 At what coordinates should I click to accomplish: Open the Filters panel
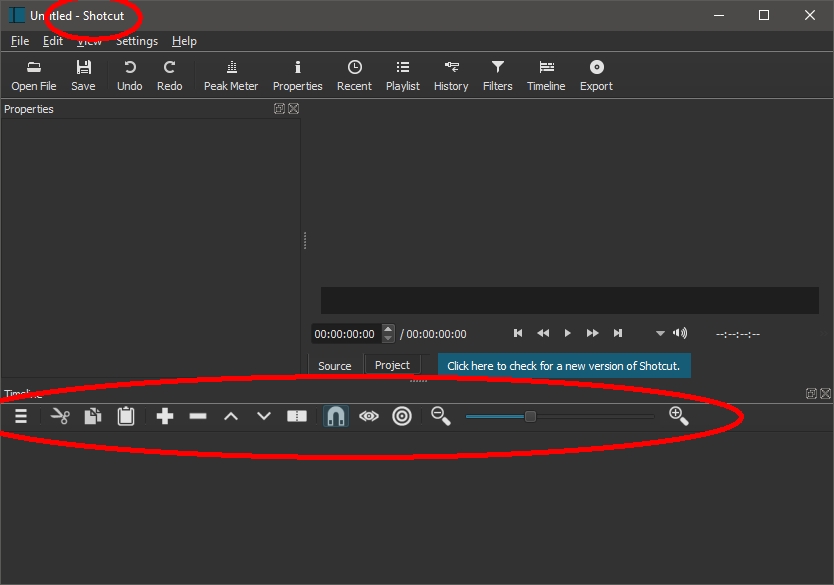[x=498, y=76]
